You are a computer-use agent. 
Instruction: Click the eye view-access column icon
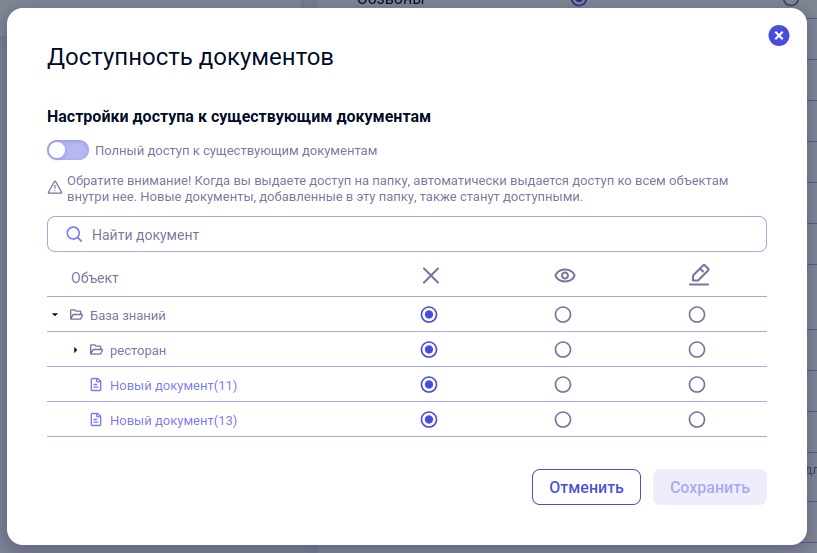[565, 275]
